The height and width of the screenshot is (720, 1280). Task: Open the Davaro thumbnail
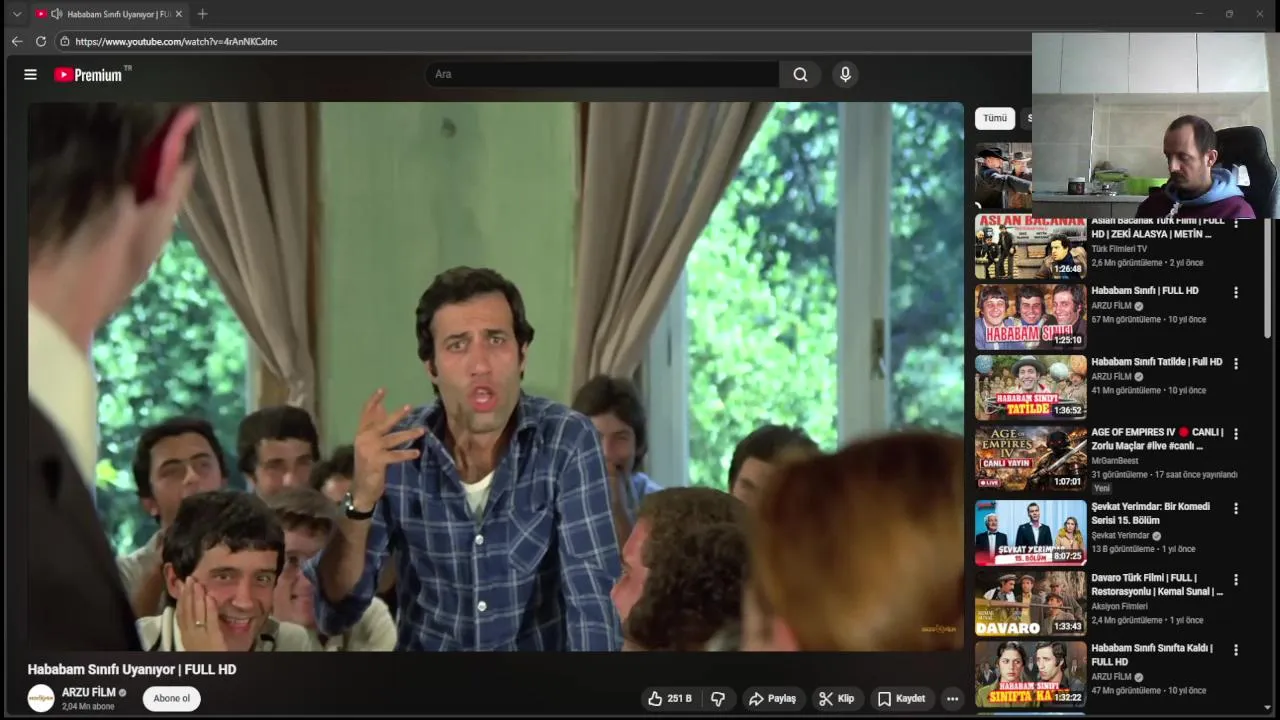tap(1030, 604)
